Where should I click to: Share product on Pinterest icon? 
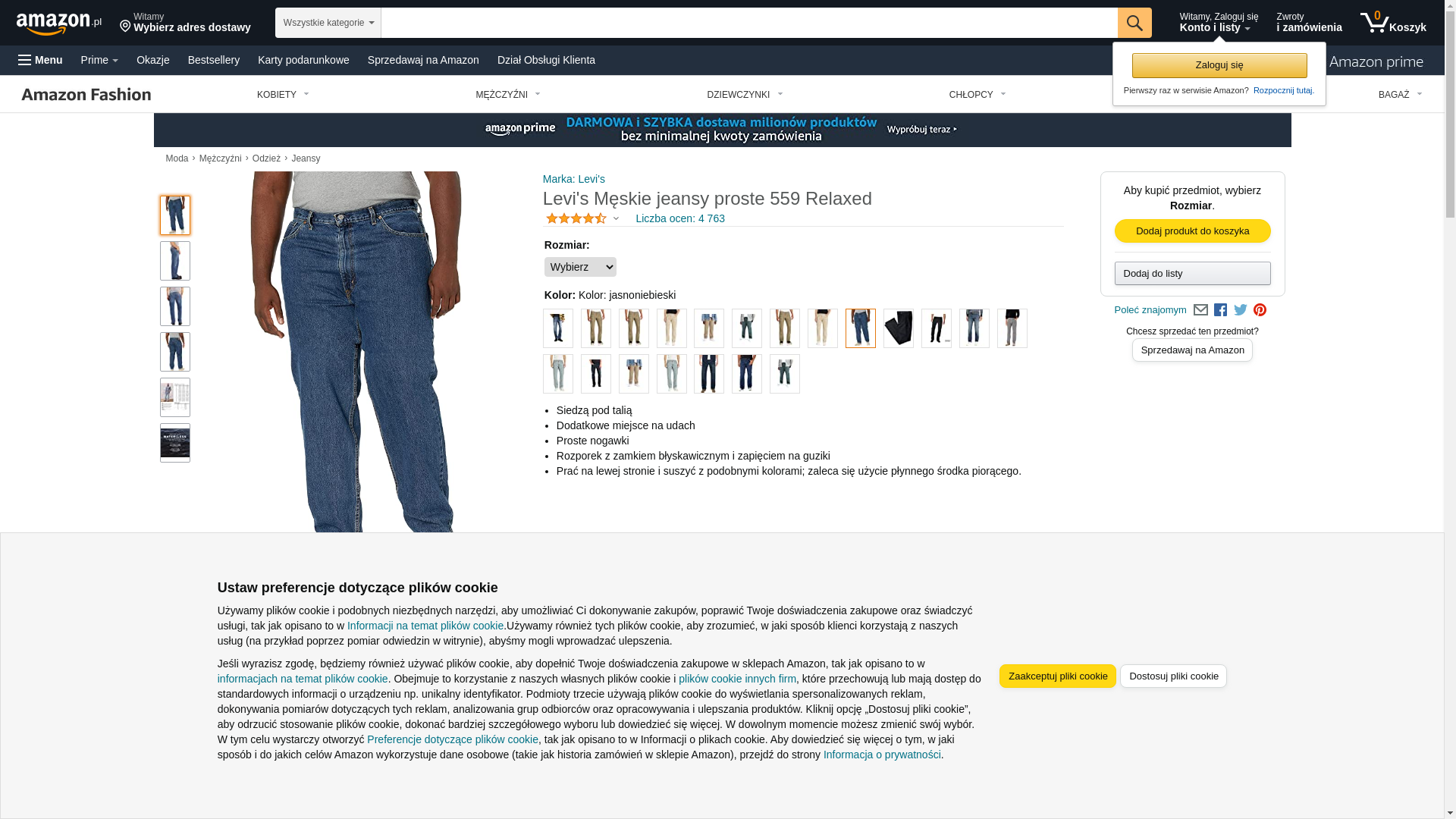point(1260,310)
